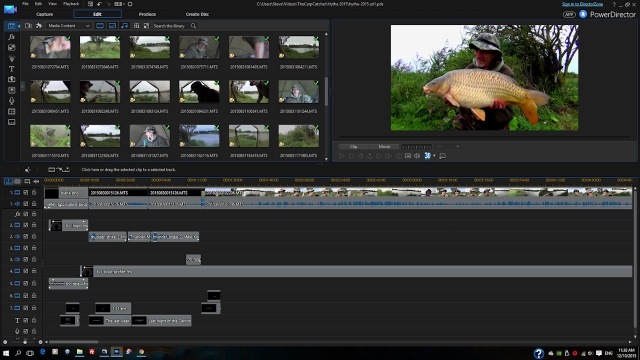Expand the library explorer side arrow
This screenshot has height=360, width=640.
coord(22,86)
